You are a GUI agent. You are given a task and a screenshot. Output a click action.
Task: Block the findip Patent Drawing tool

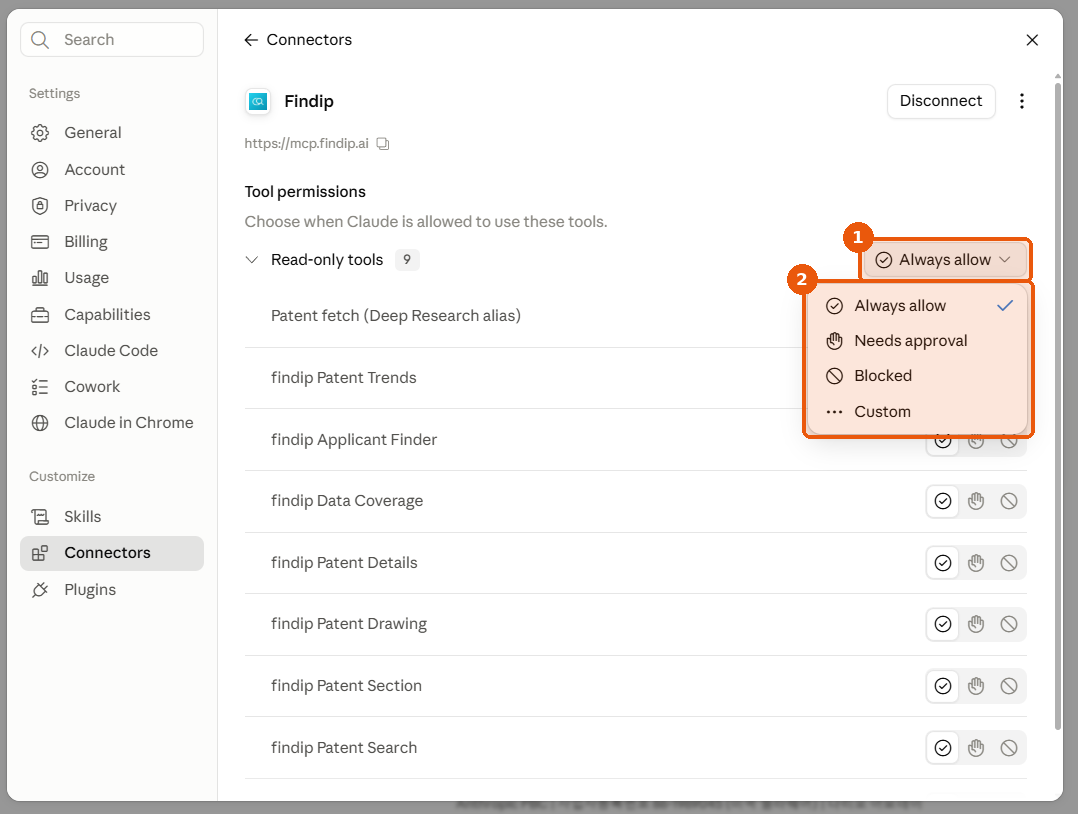coord(1009,624)
